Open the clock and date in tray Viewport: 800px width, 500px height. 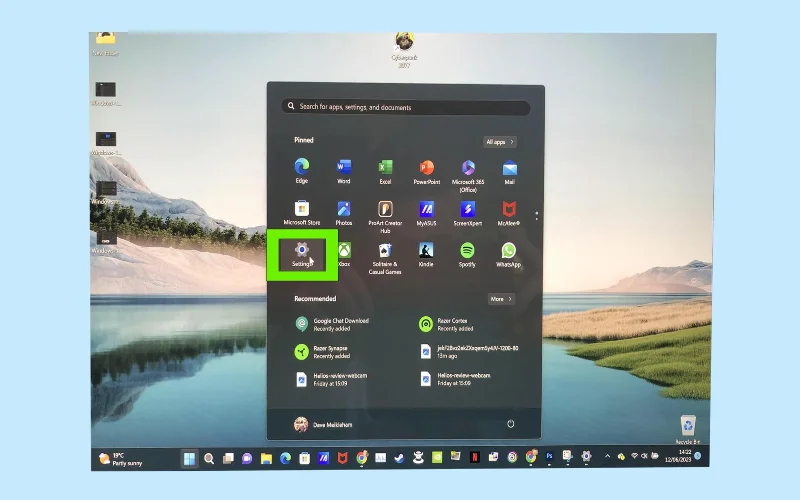tap(678, 456)
